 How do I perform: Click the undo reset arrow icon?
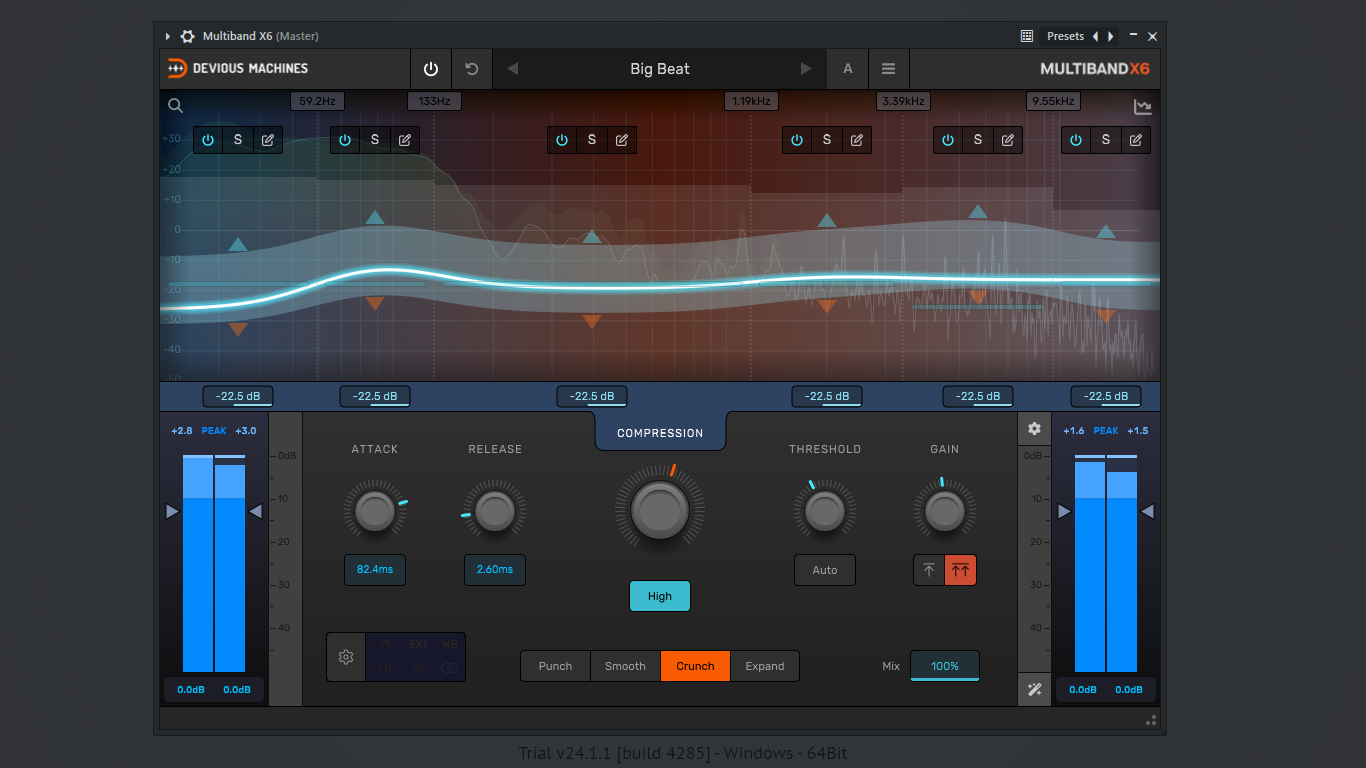[472, 69]
